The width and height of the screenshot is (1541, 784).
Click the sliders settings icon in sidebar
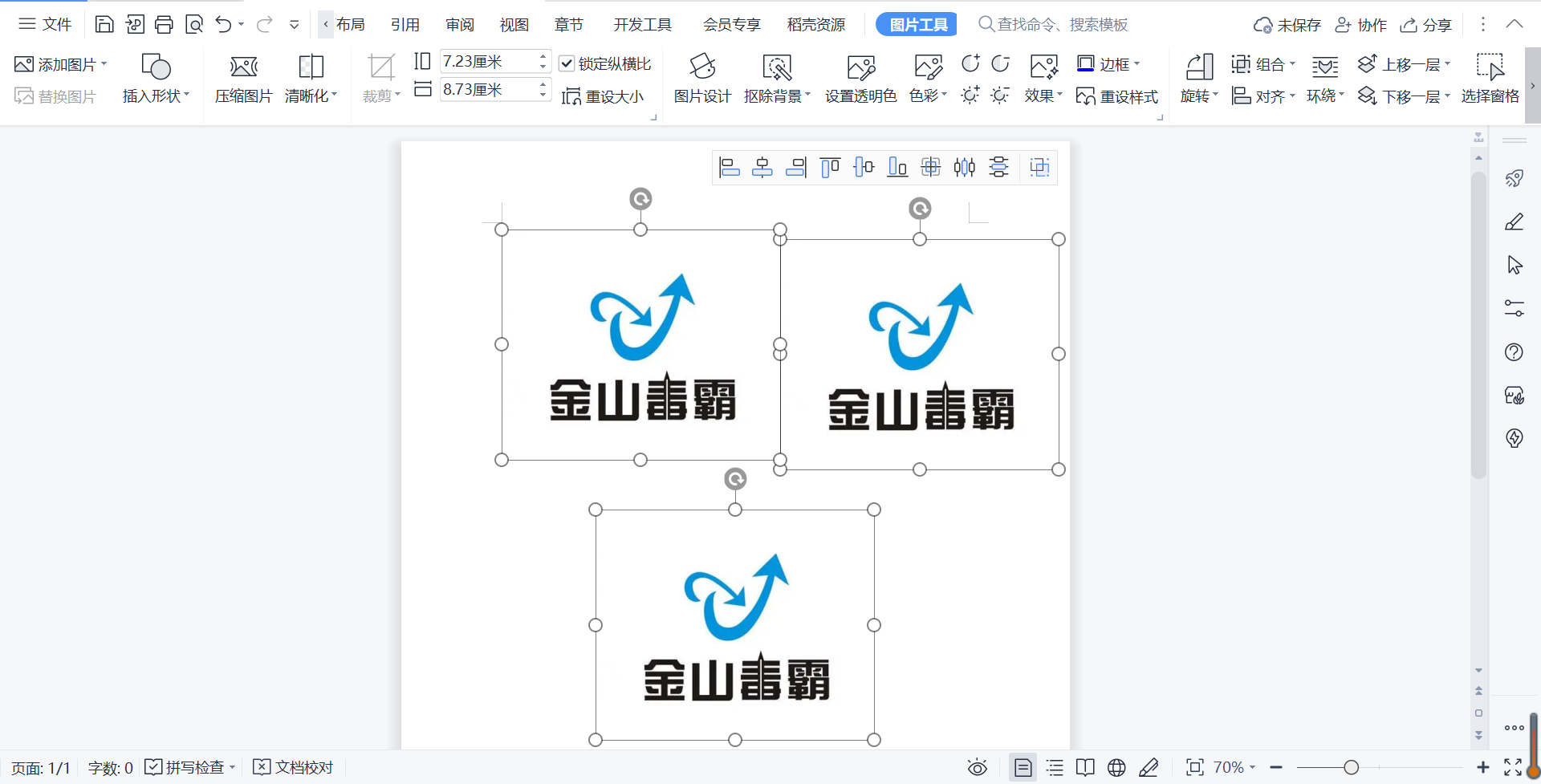point(1514,308)
